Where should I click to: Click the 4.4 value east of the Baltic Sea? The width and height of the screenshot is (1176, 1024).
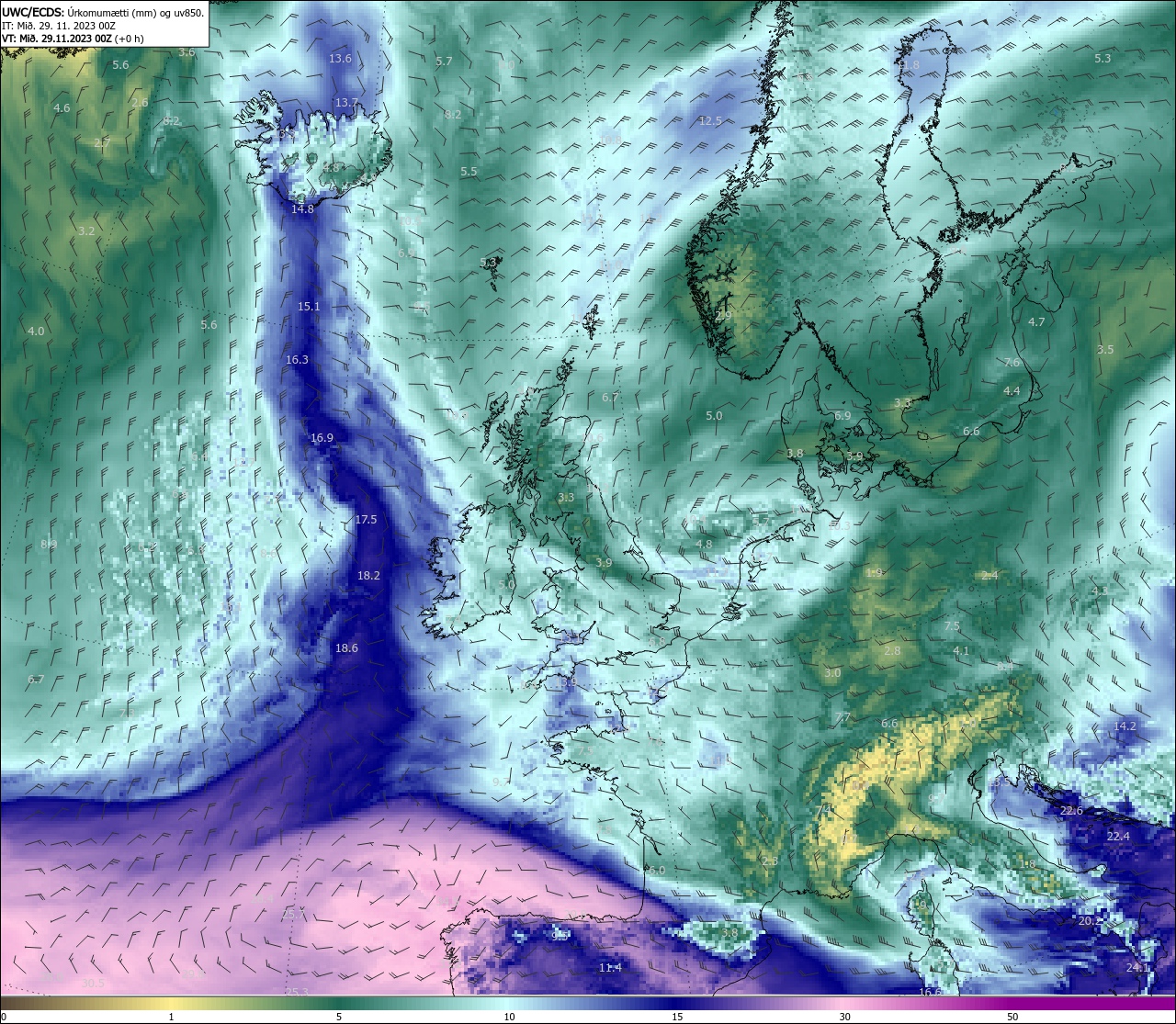point(1012,391)
